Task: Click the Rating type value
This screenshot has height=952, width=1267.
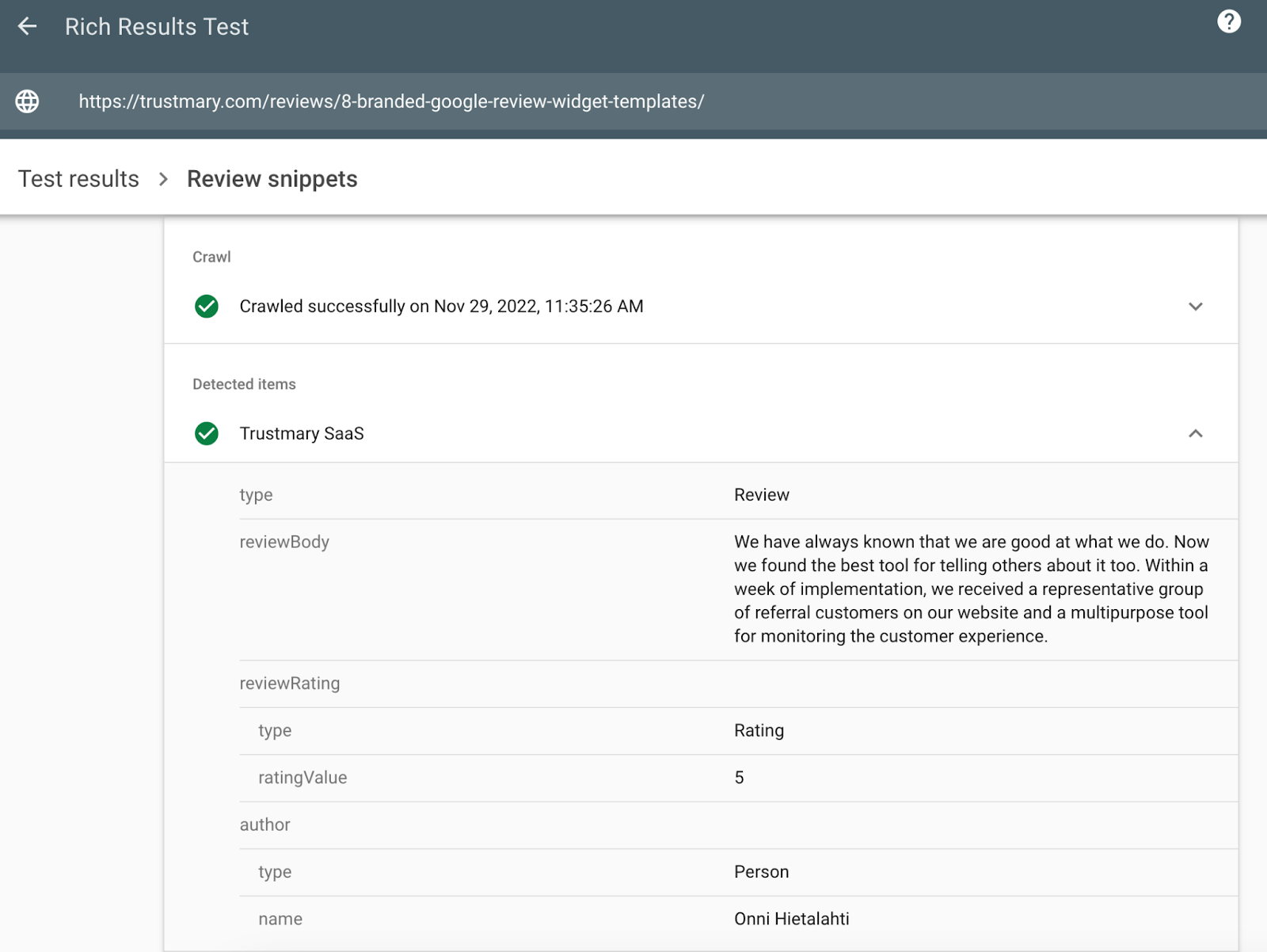Action: tap(759, 730)
